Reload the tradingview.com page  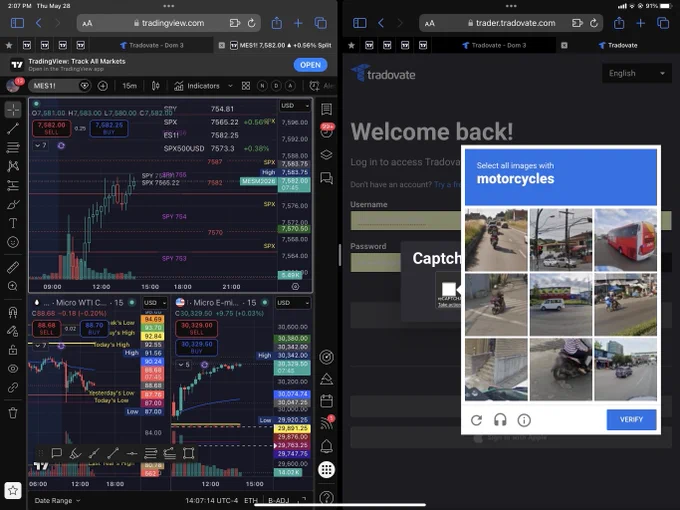click(252, 23)
